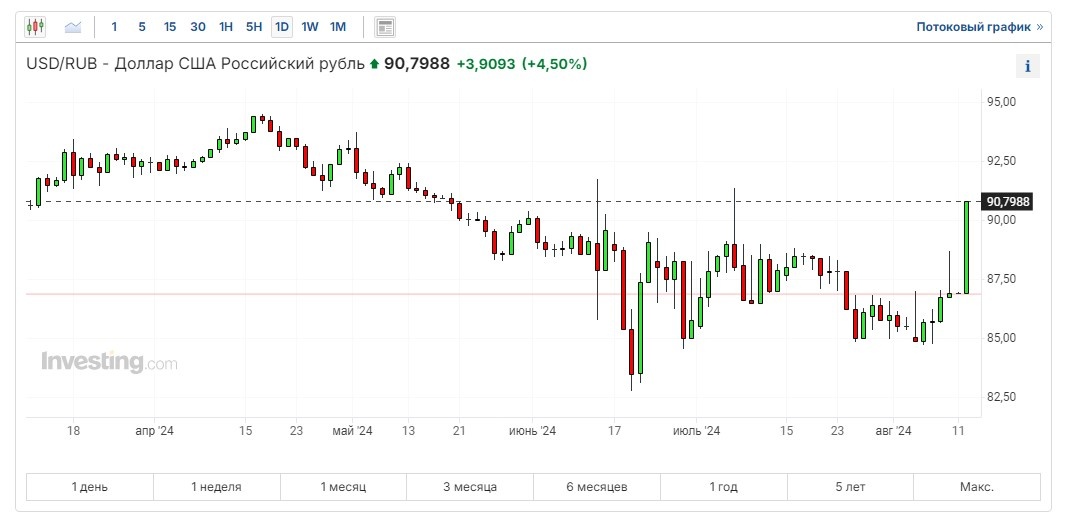
Task: Click the апр '24 date label
Action: pyautogui.click(x=154, y=431)
